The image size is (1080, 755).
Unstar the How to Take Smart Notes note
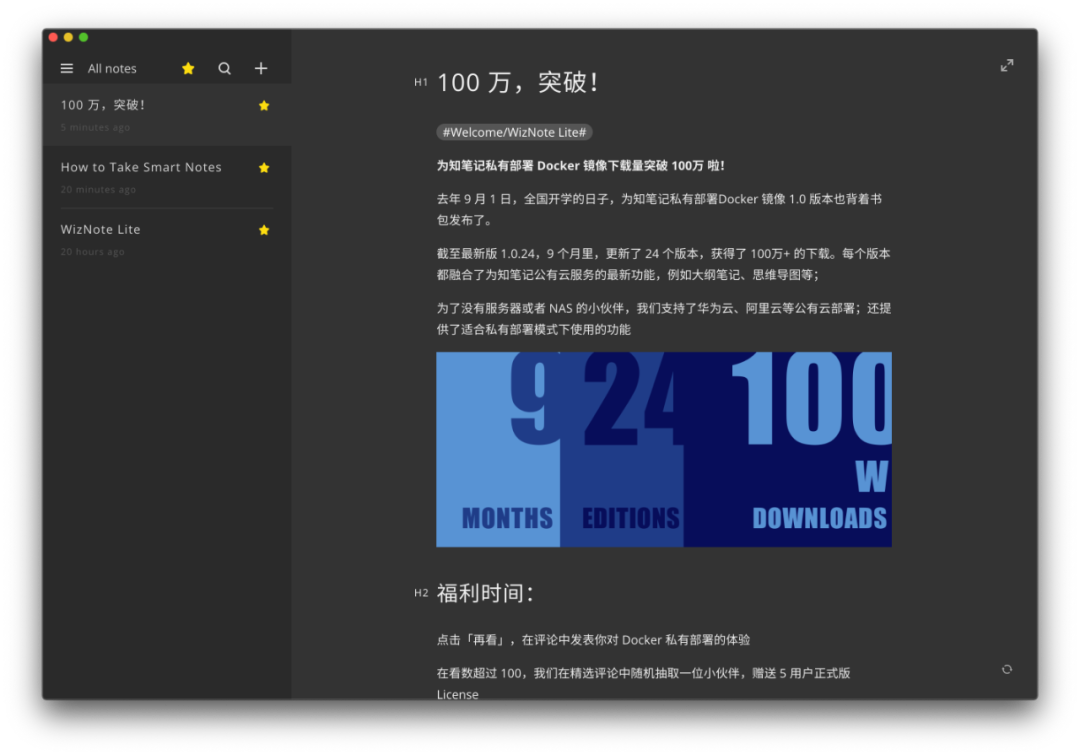tap(264, 167)
